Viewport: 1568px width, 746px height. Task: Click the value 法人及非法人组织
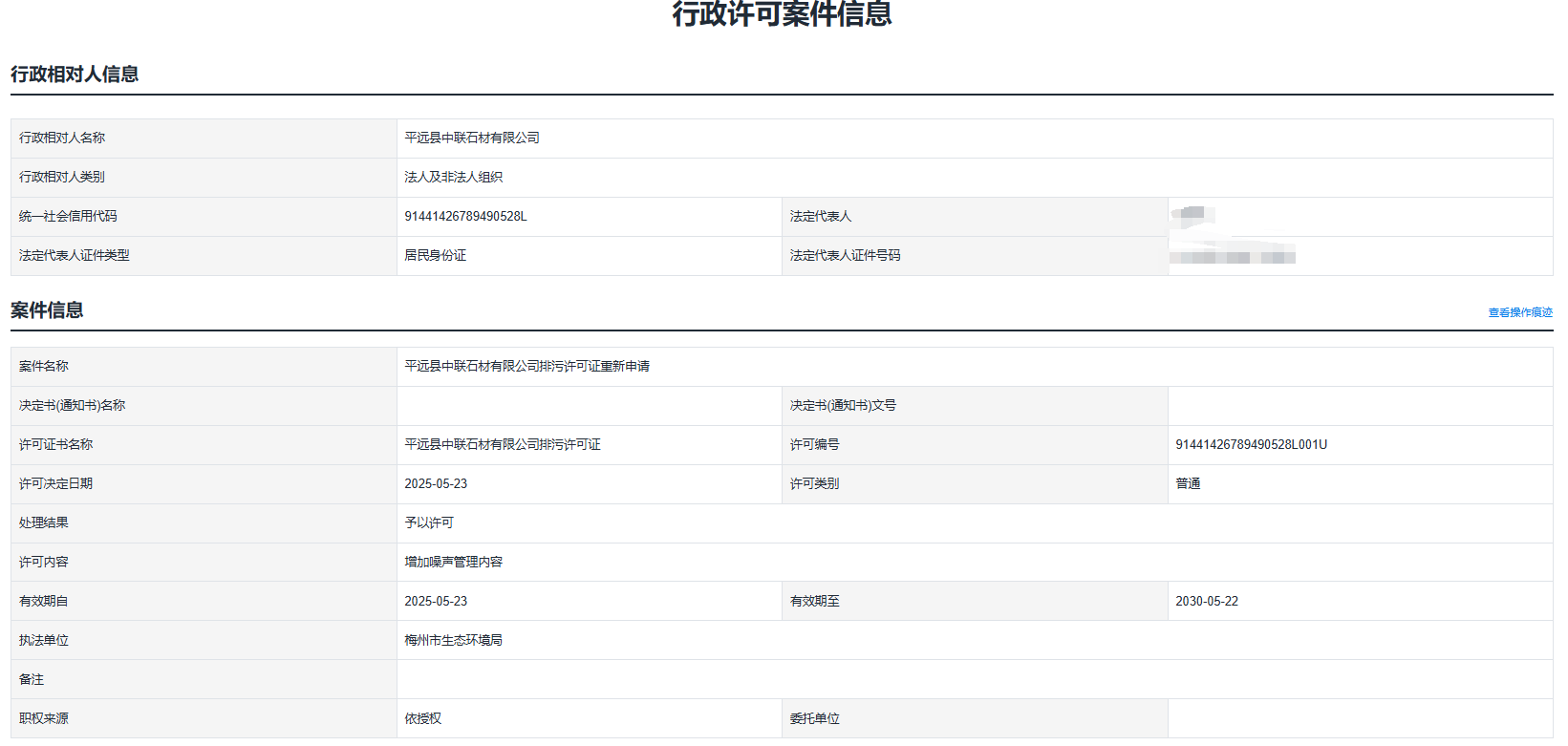(453, 178)
